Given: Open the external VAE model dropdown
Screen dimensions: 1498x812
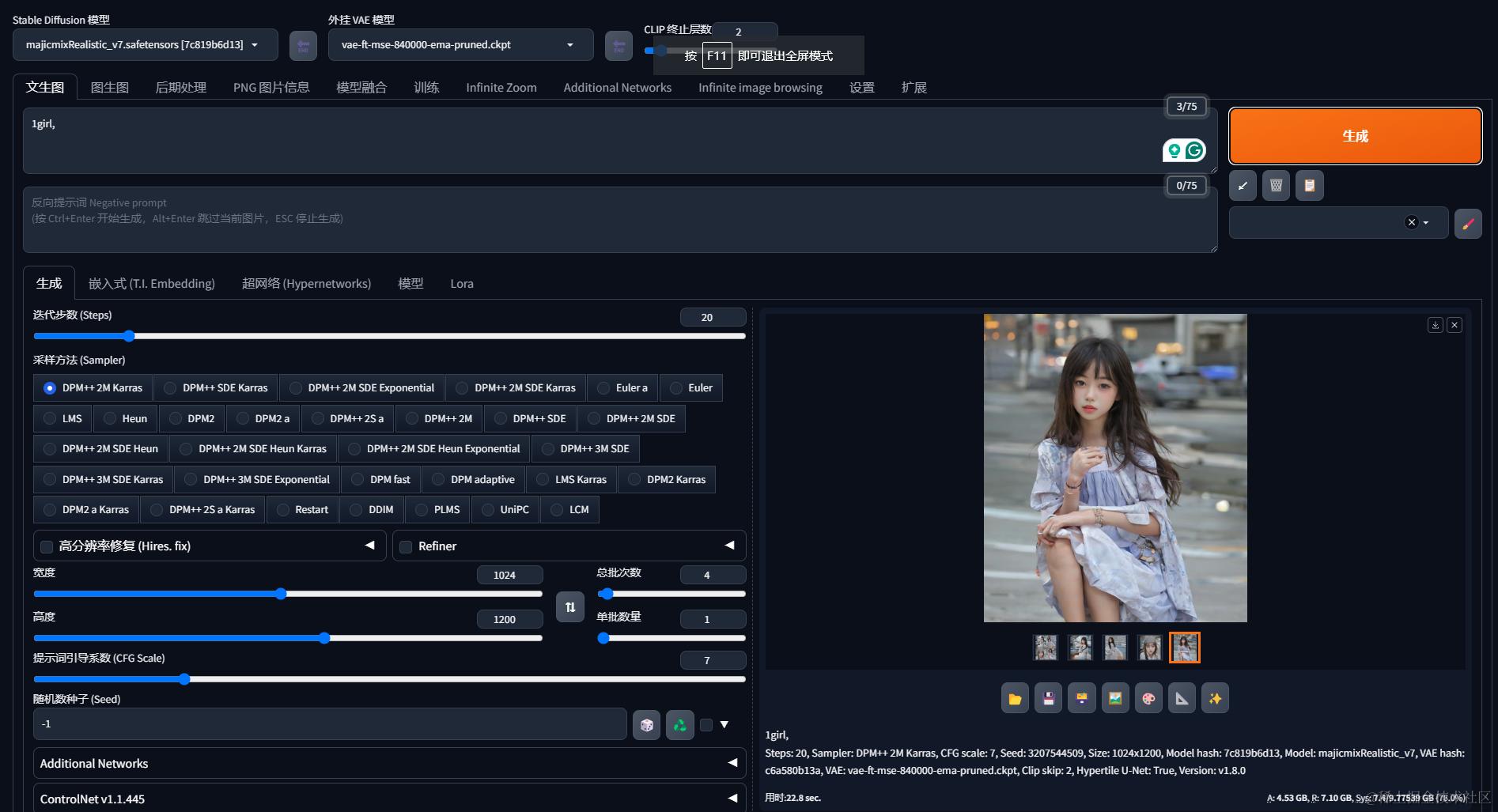Looking at the screenshot, I should [460, 45].
